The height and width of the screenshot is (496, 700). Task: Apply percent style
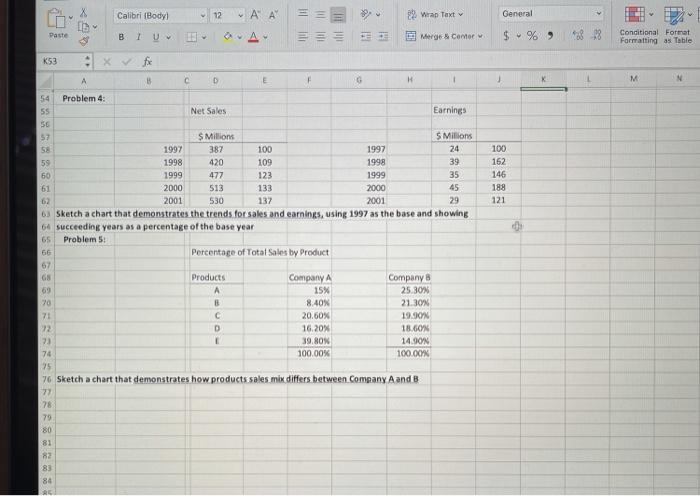tap(532, 35)
